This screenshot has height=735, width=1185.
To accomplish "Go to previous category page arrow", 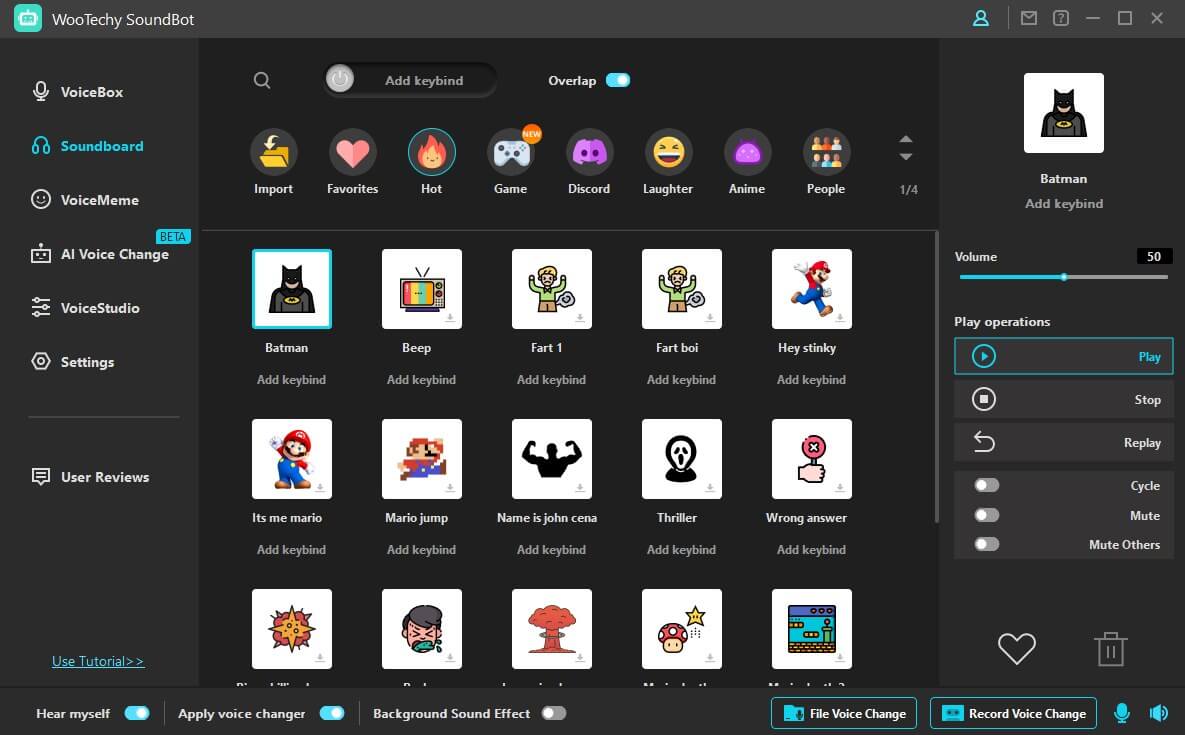I will 906,140.
